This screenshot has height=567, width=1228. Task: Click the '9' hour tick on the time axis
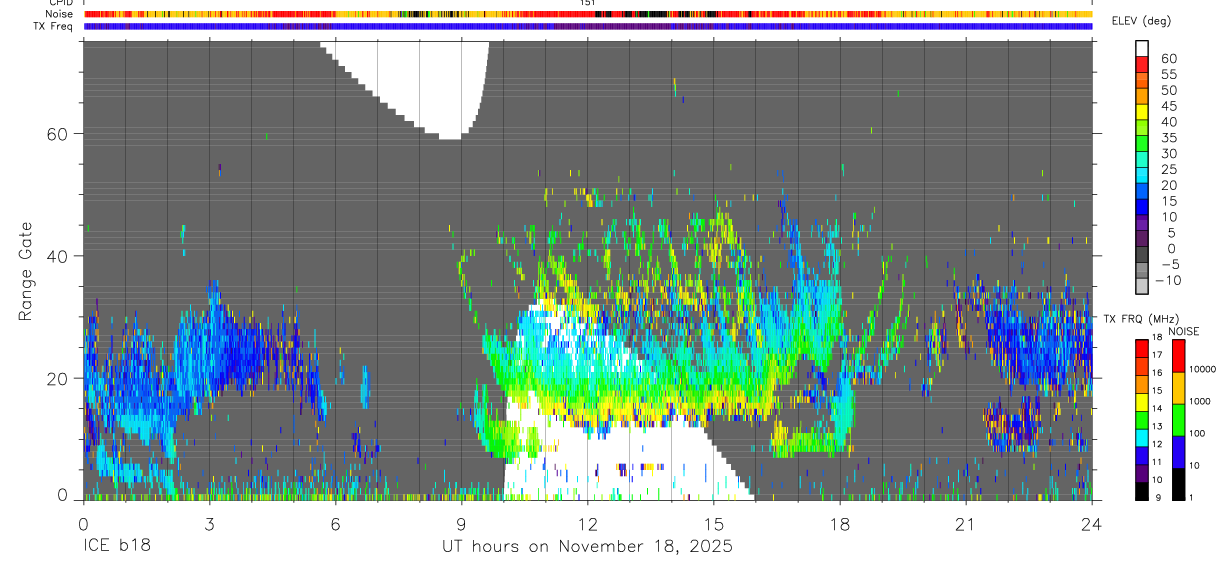[461, 524]
